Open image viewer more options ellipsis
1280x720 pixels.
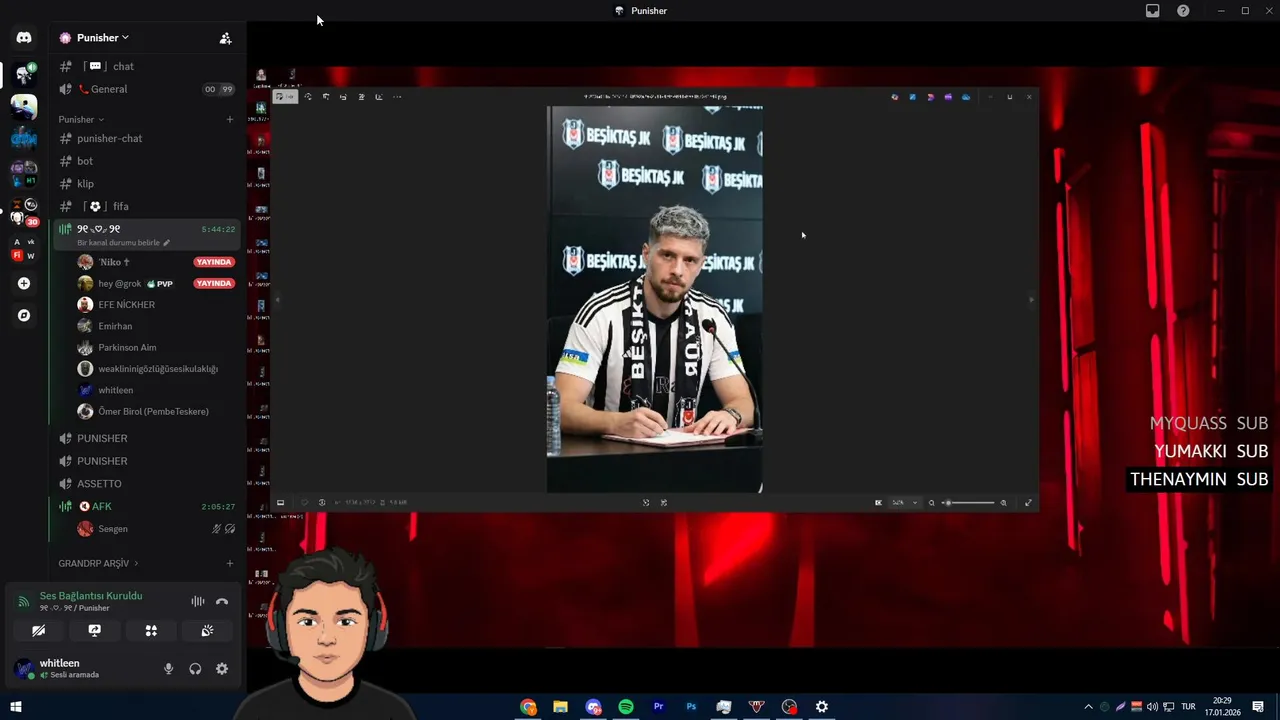pyautogui.click(x=397, y=97)
